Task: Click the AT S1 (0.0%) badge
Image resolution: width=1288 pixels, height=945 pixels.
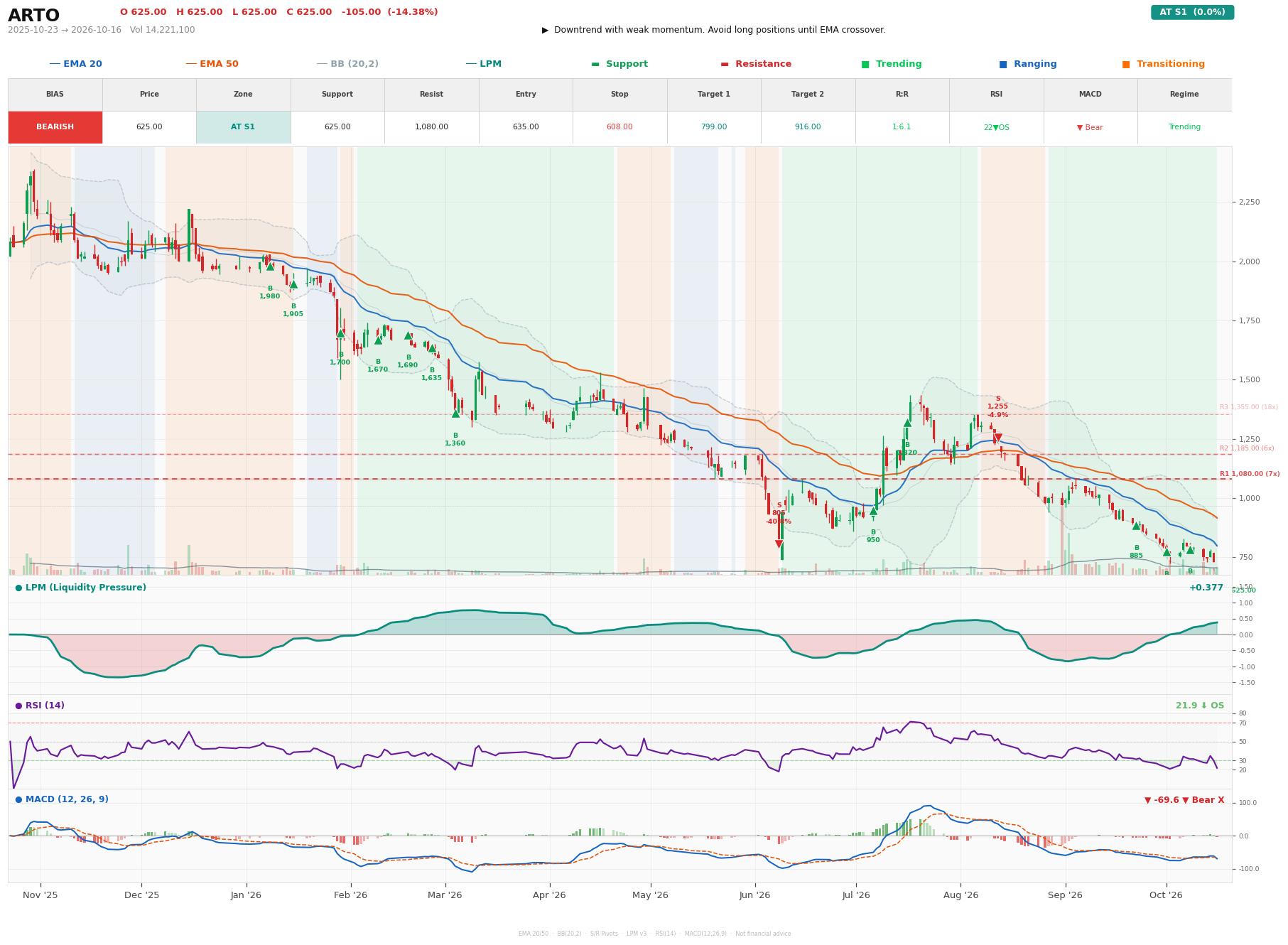Action: click(x=1192, y=12)
